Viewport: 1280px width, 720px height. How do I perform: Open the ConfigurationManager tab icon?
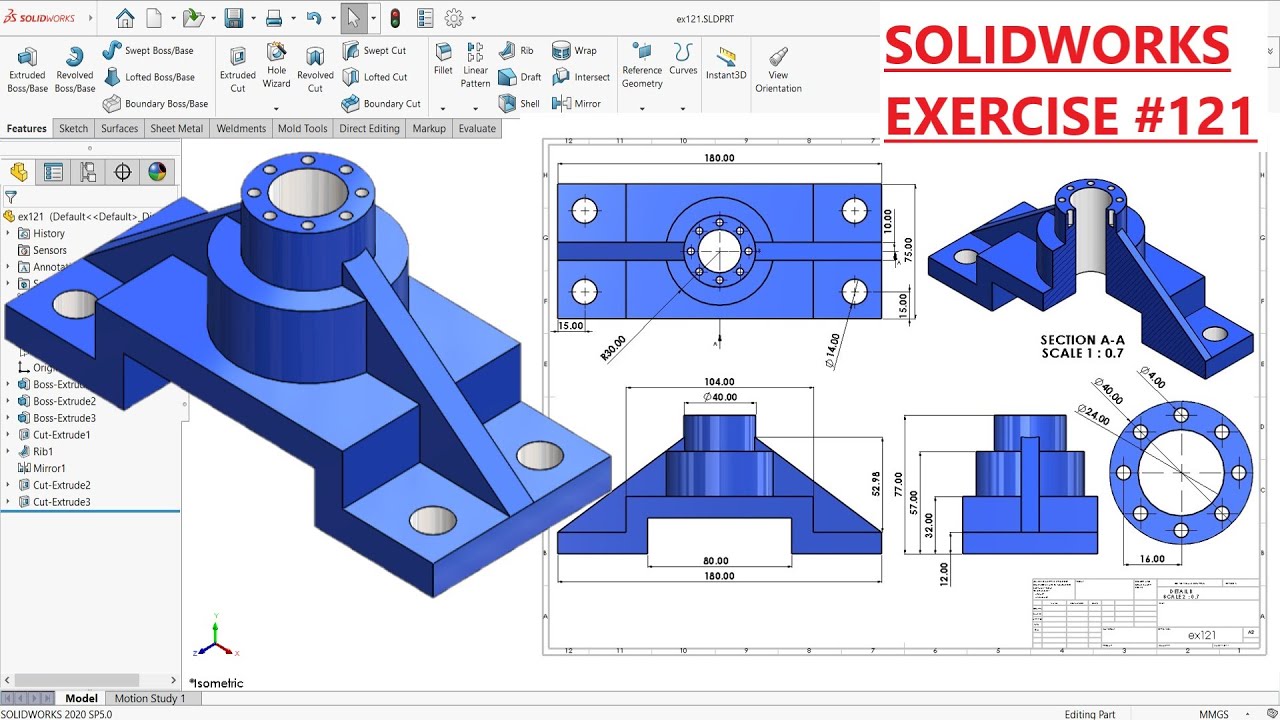(x=88, y=172)
